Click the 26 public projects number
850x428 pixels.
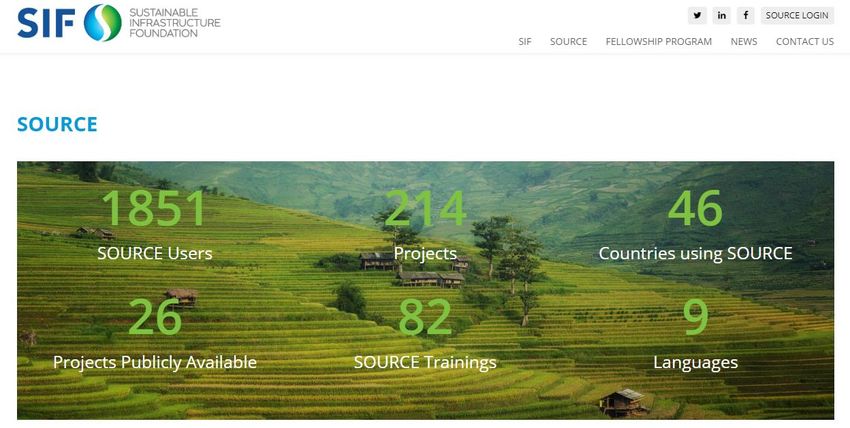click(154, 317)
